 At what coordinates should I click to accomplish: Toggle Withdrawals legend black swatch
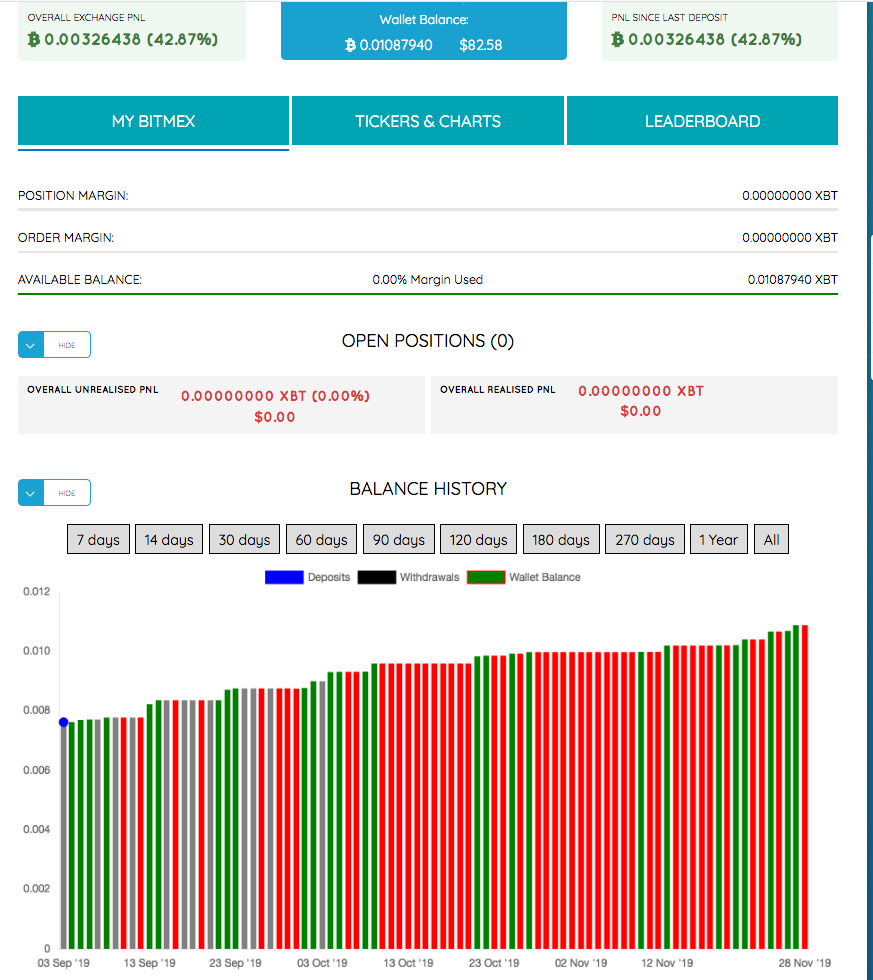pos(377,578)
